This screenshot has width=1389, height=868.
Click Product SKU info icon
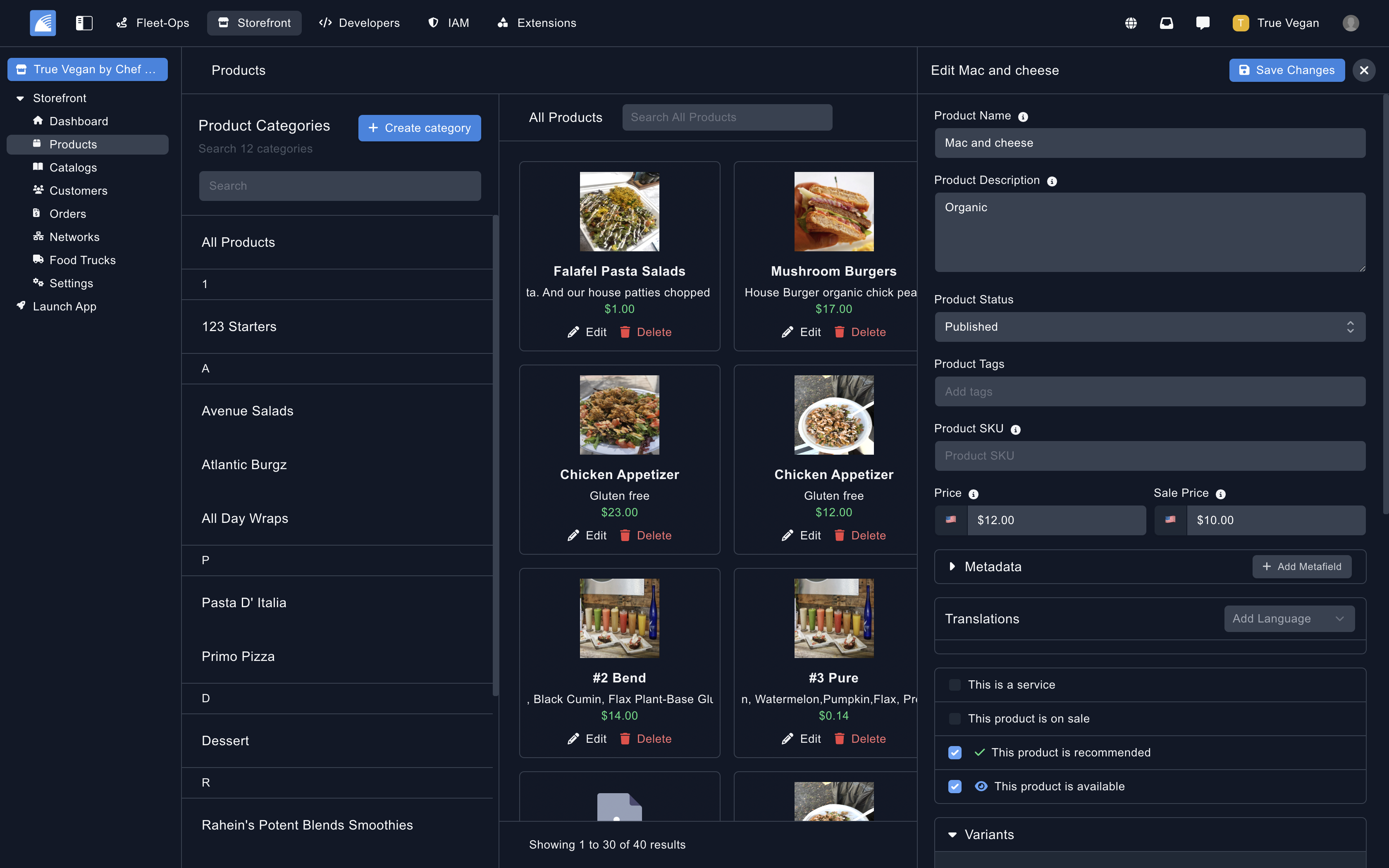1015,429
